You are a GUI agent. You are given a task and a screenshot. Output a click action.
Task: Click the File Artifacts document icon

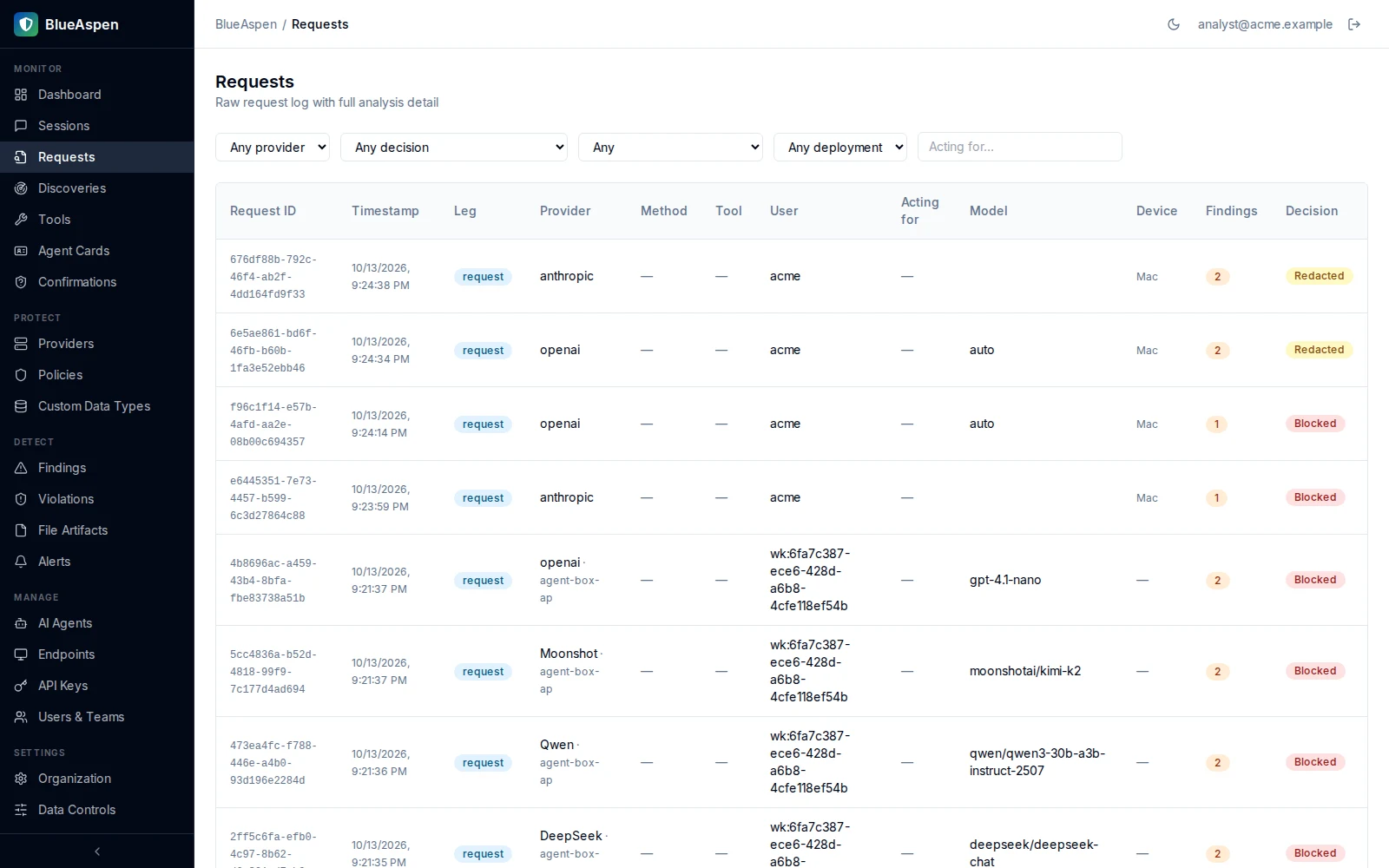pos(21,530)
